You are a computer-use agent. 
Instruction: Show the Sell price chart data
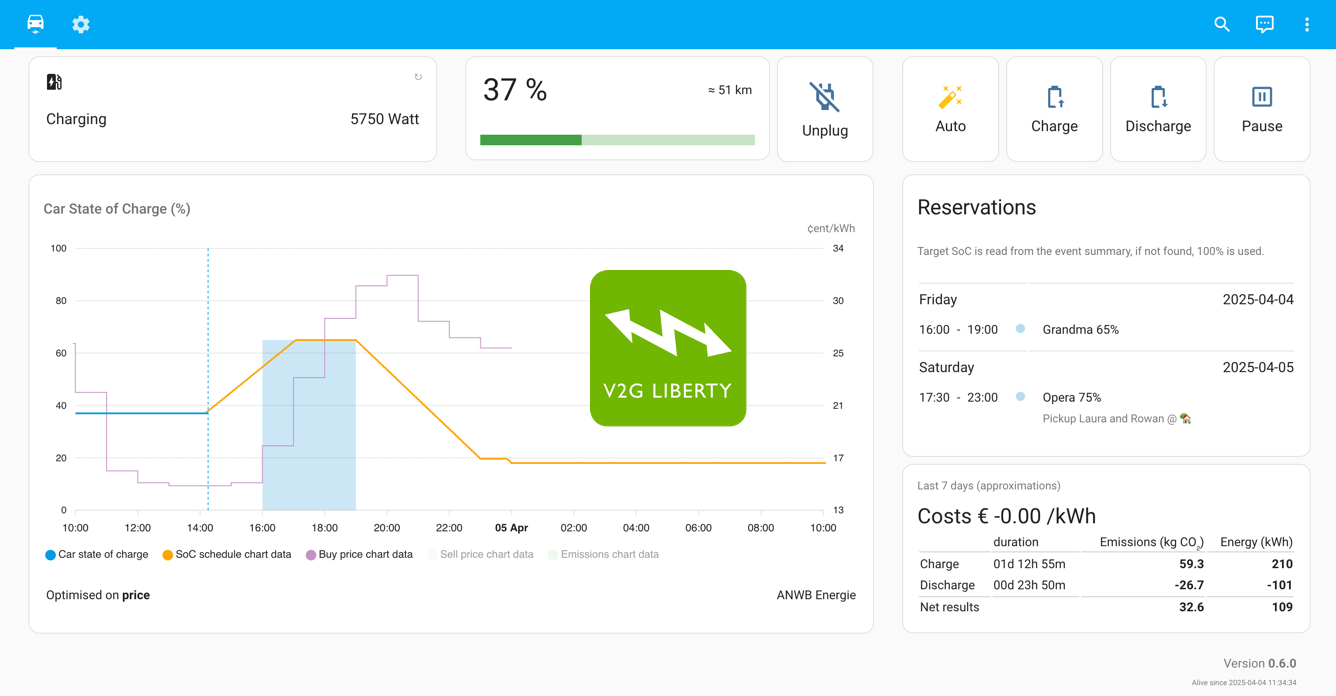coord(482,554)
